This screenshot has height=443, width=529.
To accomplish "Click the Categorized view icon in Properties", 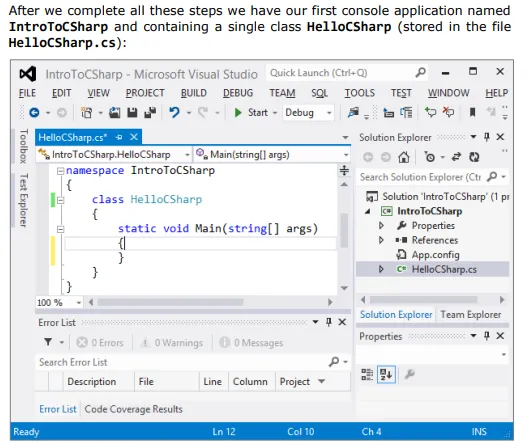I will click(367, 374).
